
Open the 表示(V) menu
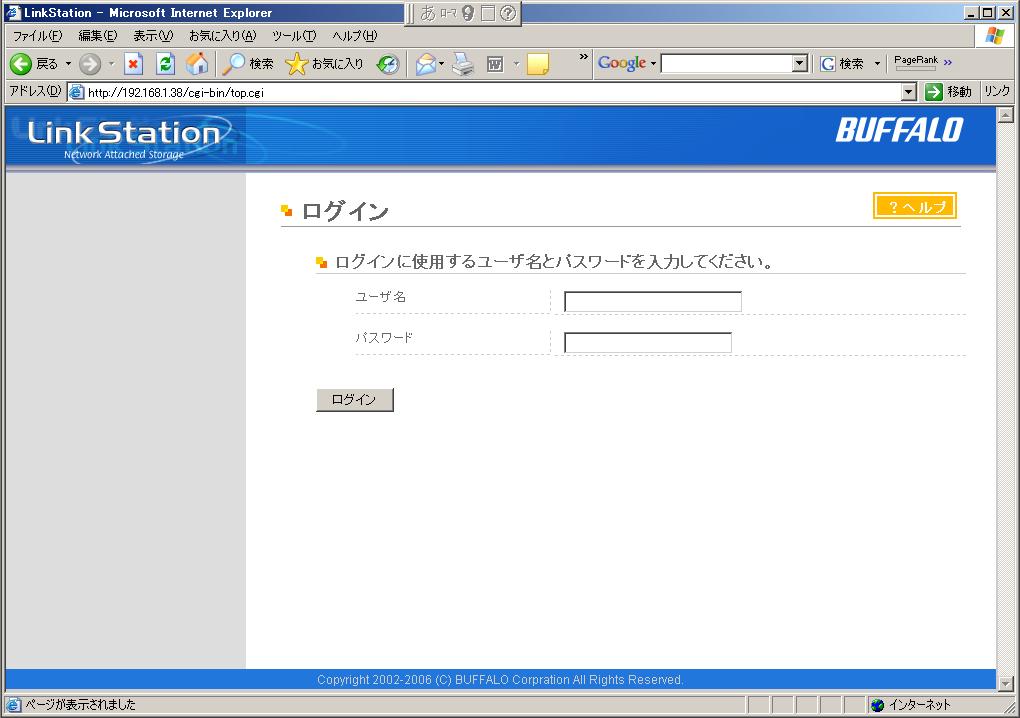(153, 36)
